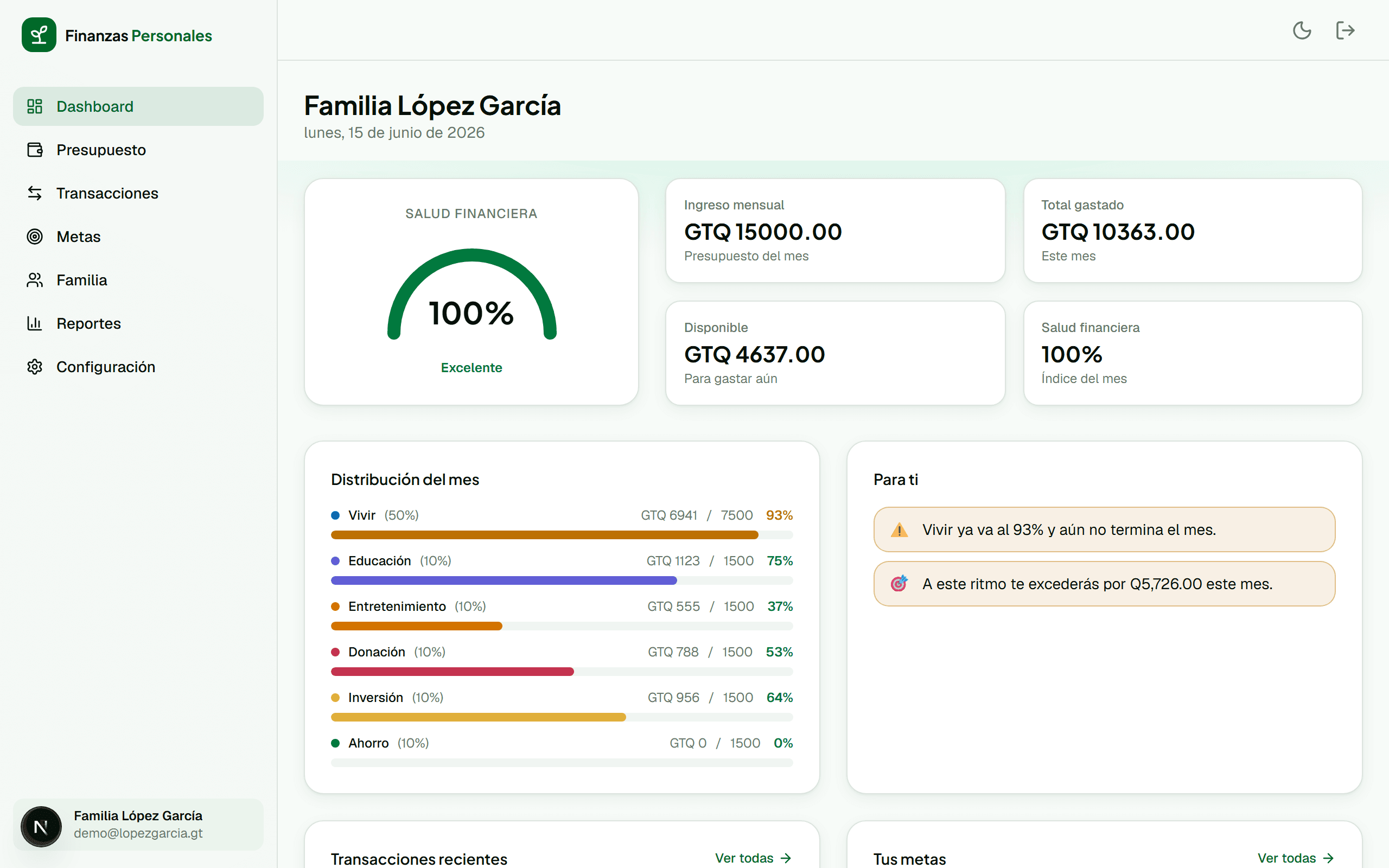Click the purple Educación color dot

(x=335, y=561)
